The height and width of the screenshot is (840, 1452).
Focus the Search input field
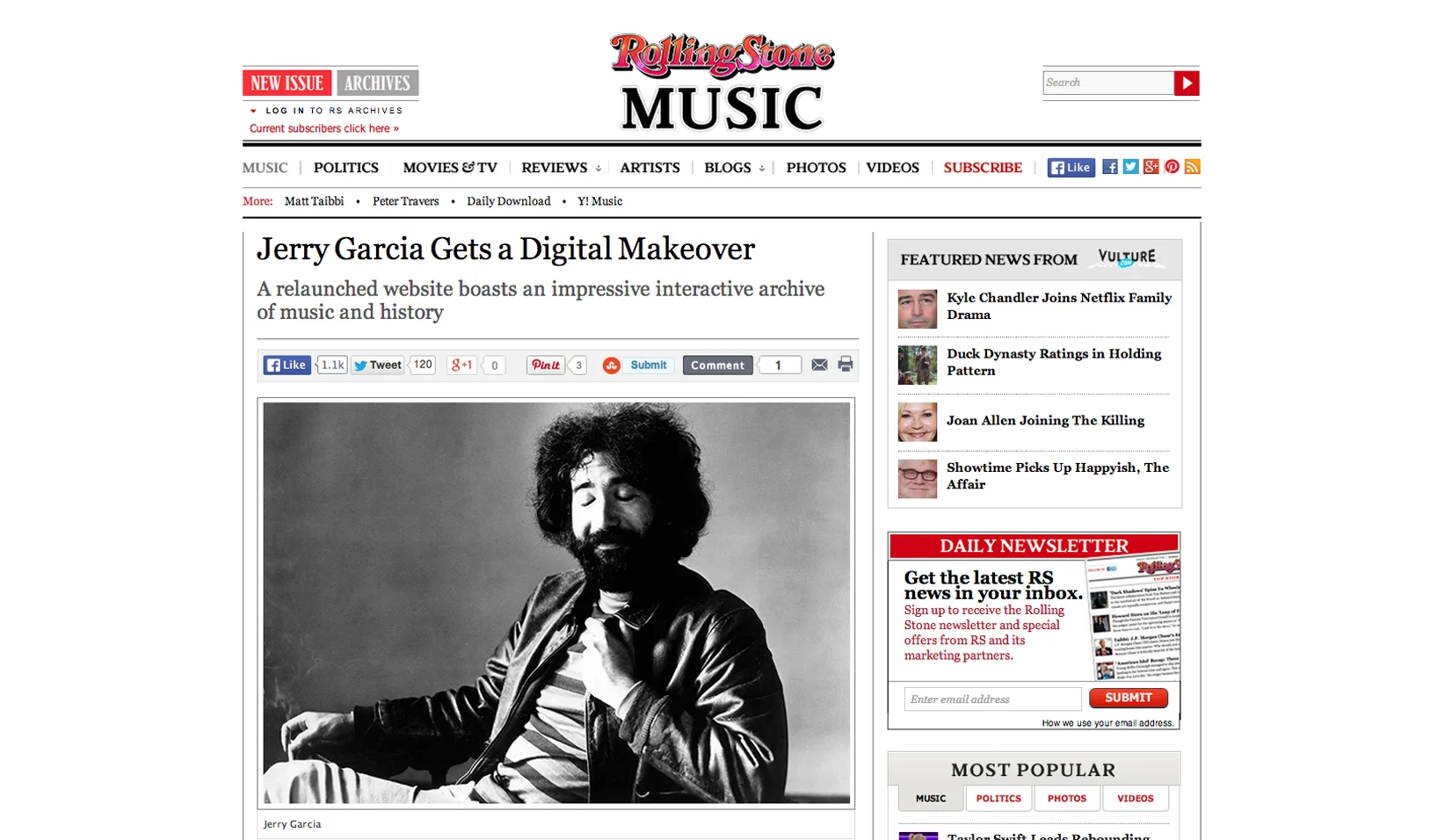tap(1108, 83)
